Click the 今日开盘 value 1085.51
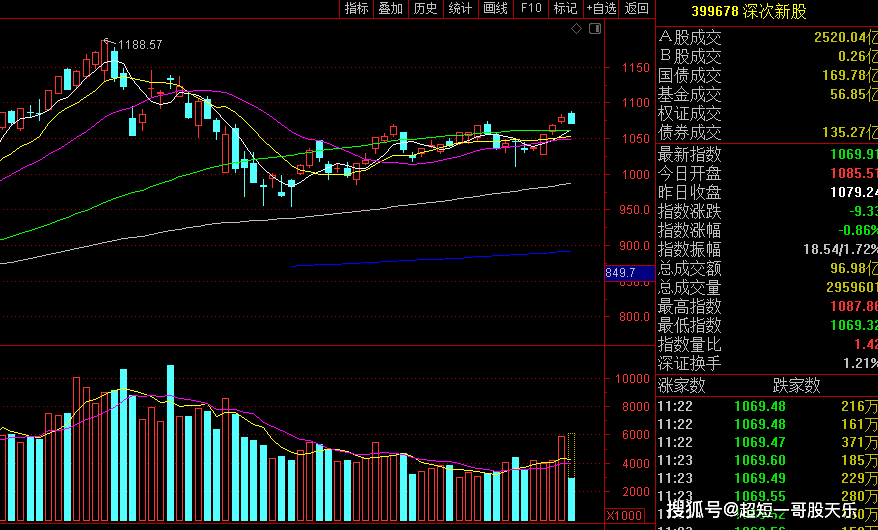 point(854,173)
